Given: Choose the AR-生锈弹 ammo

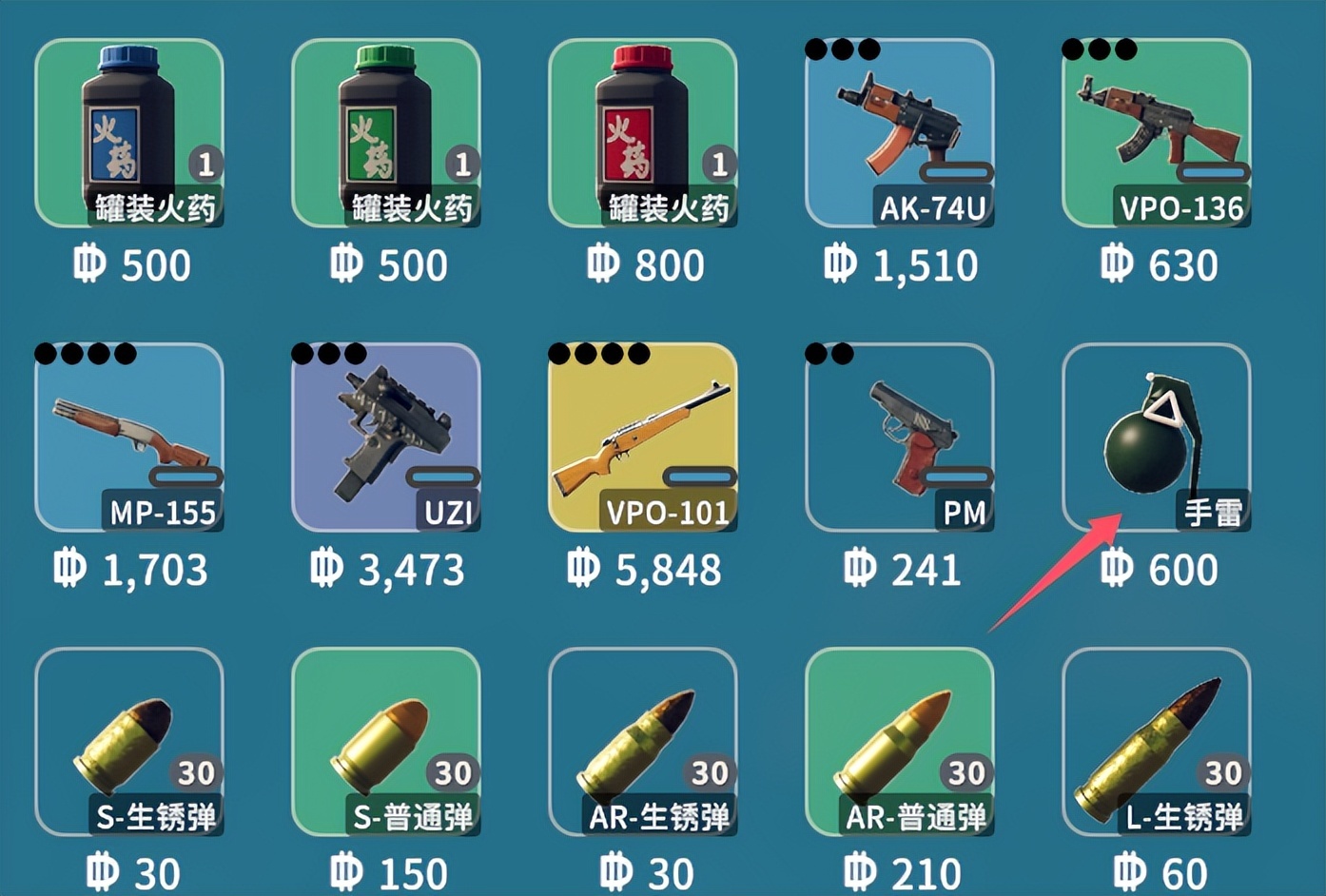Looking at the screenshot, I should click(x=643, y=742).
